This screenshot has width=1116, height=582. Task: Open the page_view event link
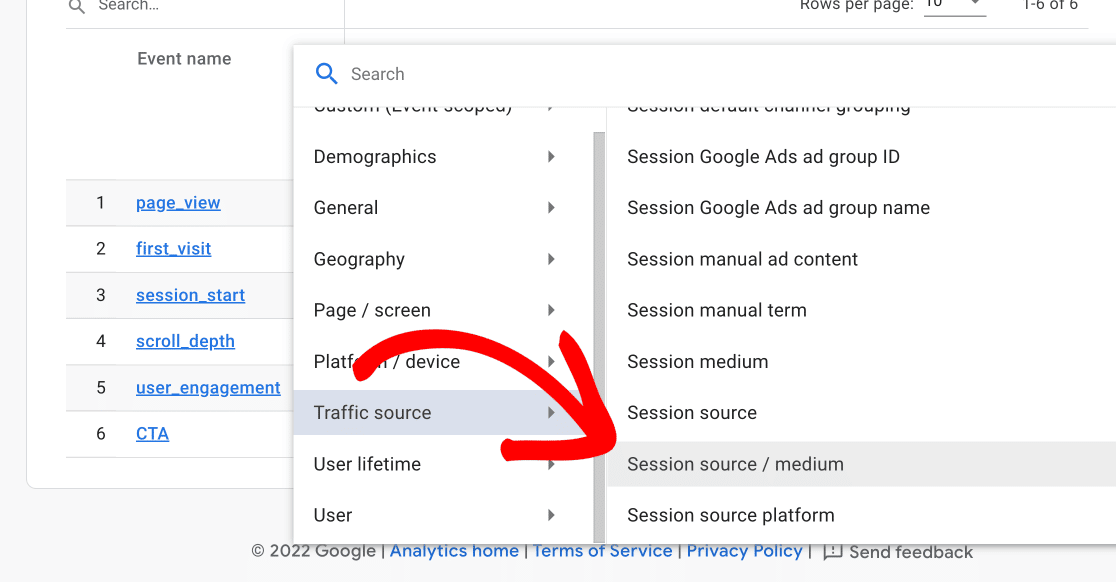pos(178,203)
